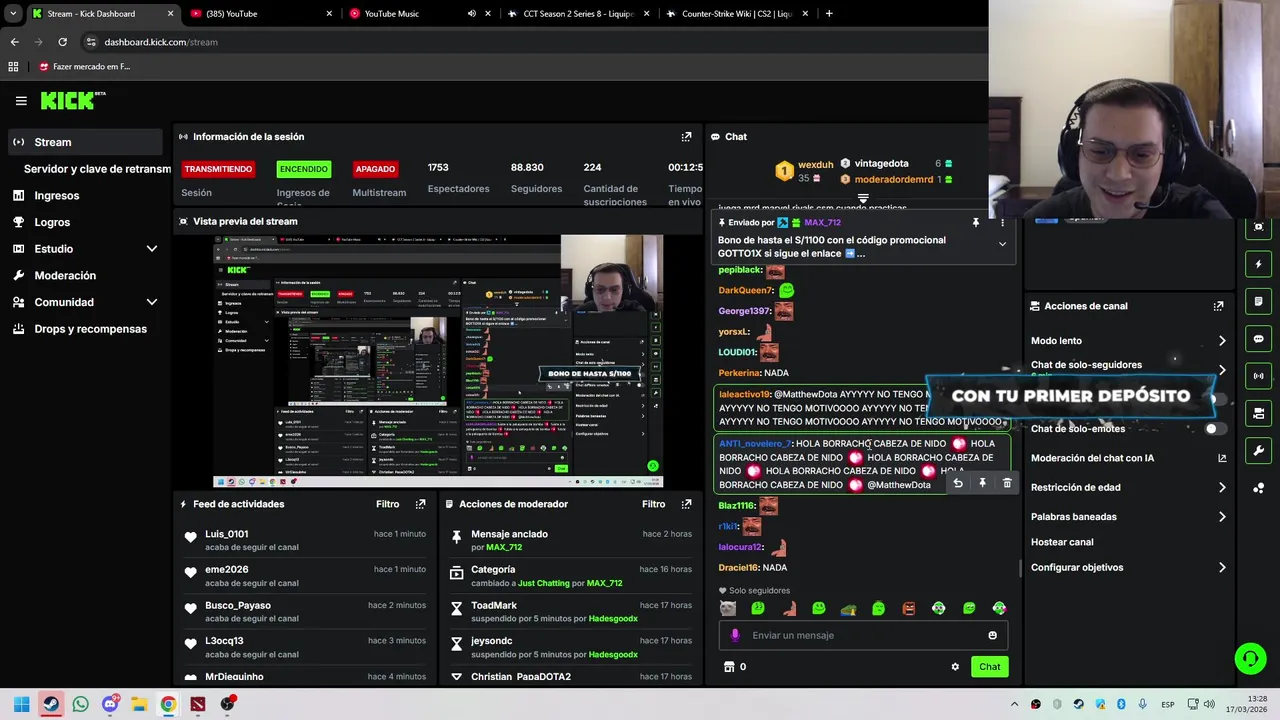The height and width of the screenshot is (720, 1280).
Task: Click reply icon on ANTI_novelero message
Action: pyautogui.click(x=958, y=484)
